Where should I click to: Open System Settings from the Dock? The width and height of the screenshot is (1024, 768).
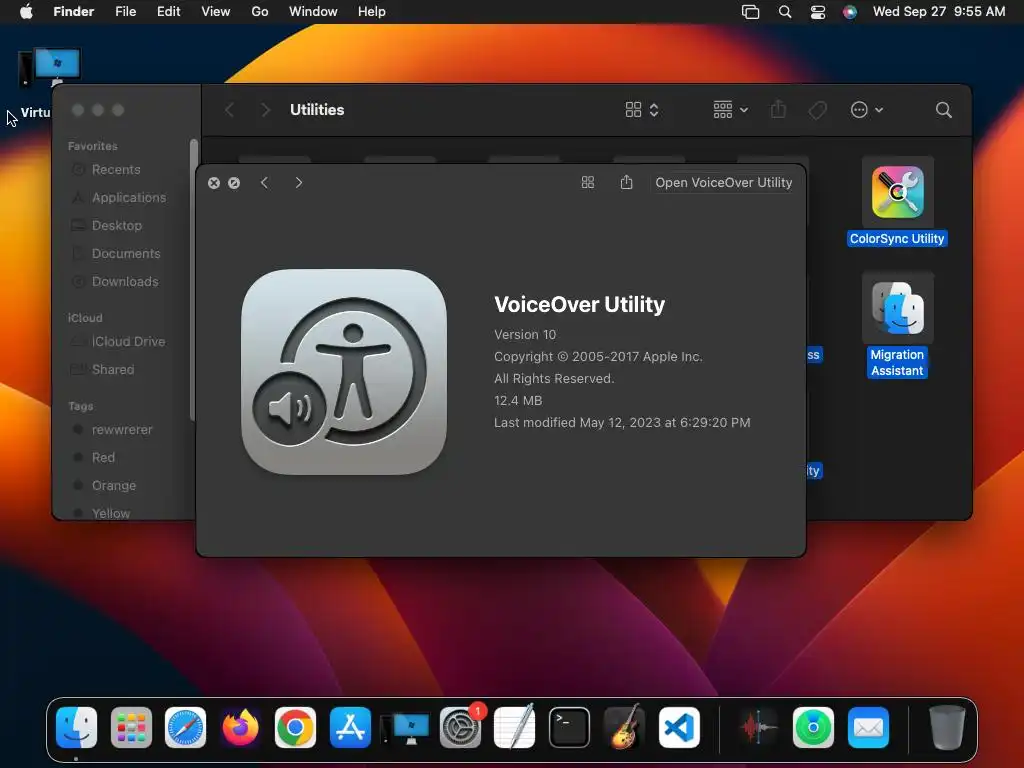460,727
